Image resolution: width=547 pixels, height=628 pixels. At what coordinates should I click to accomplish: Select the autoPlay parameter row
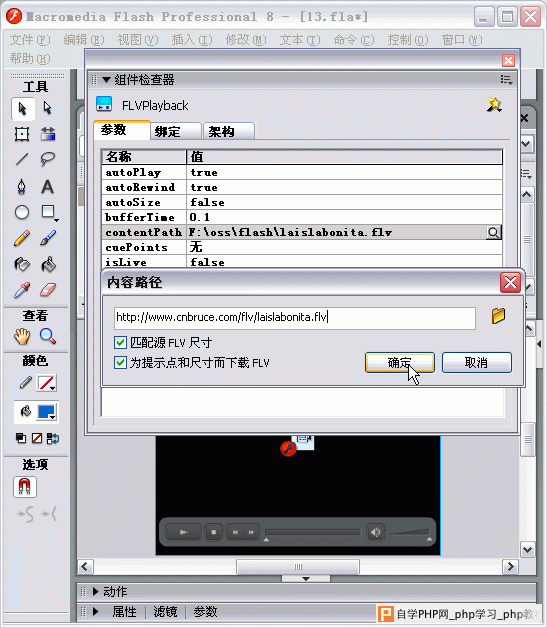pyautogui.click(x=302, y=173)
